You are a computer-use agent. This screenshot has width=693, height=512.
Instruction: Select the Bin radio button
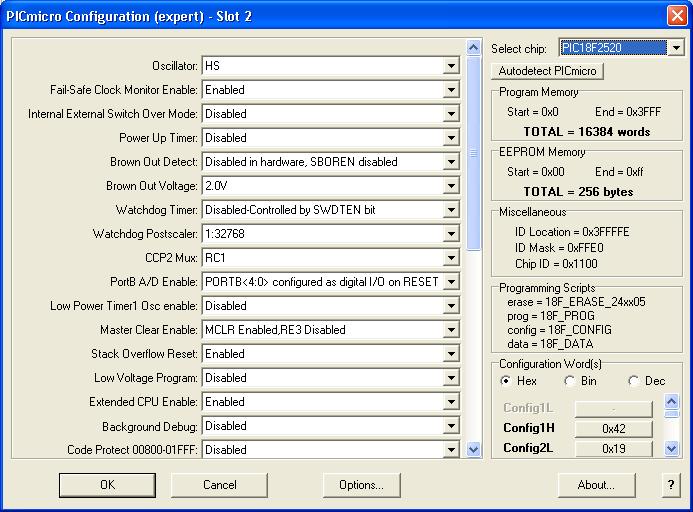(570, 381)
